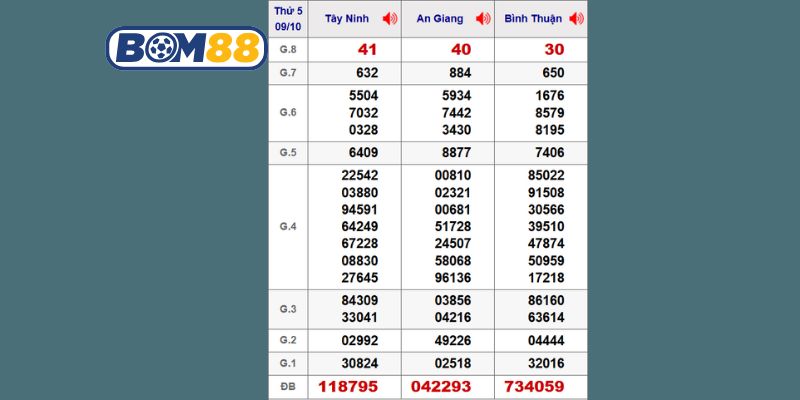Select the G.5 prize row label
Viewport: 800px width, 400px height.
[x=288, y=153]
